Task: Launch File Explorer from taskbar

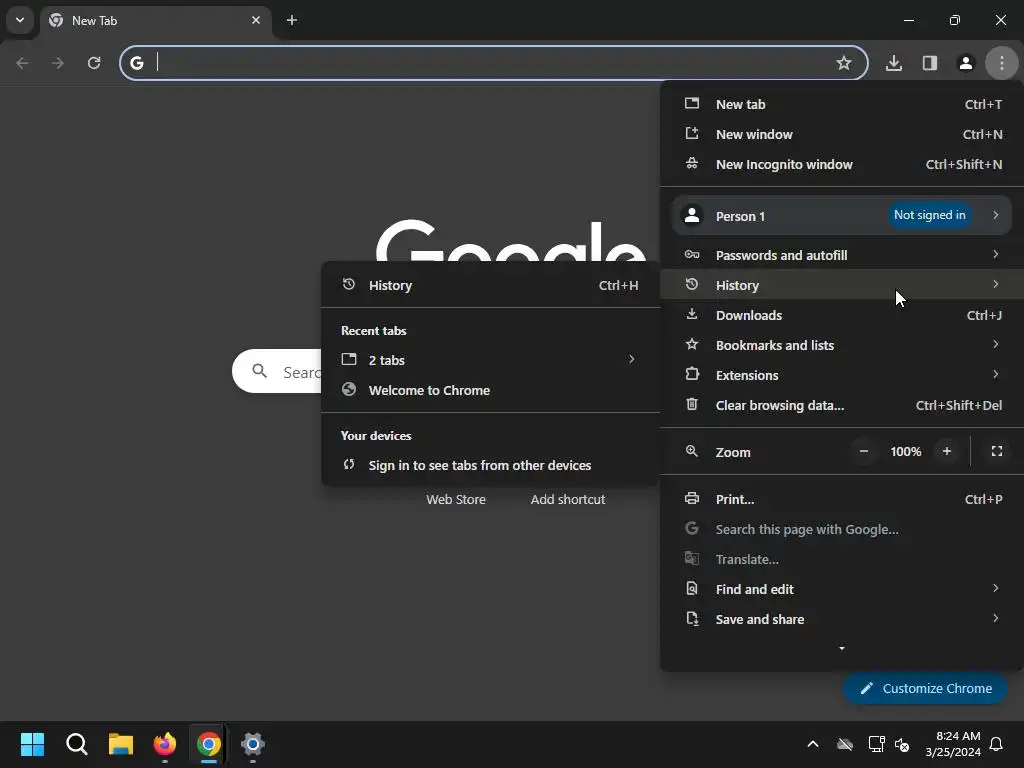Action: 121,744
